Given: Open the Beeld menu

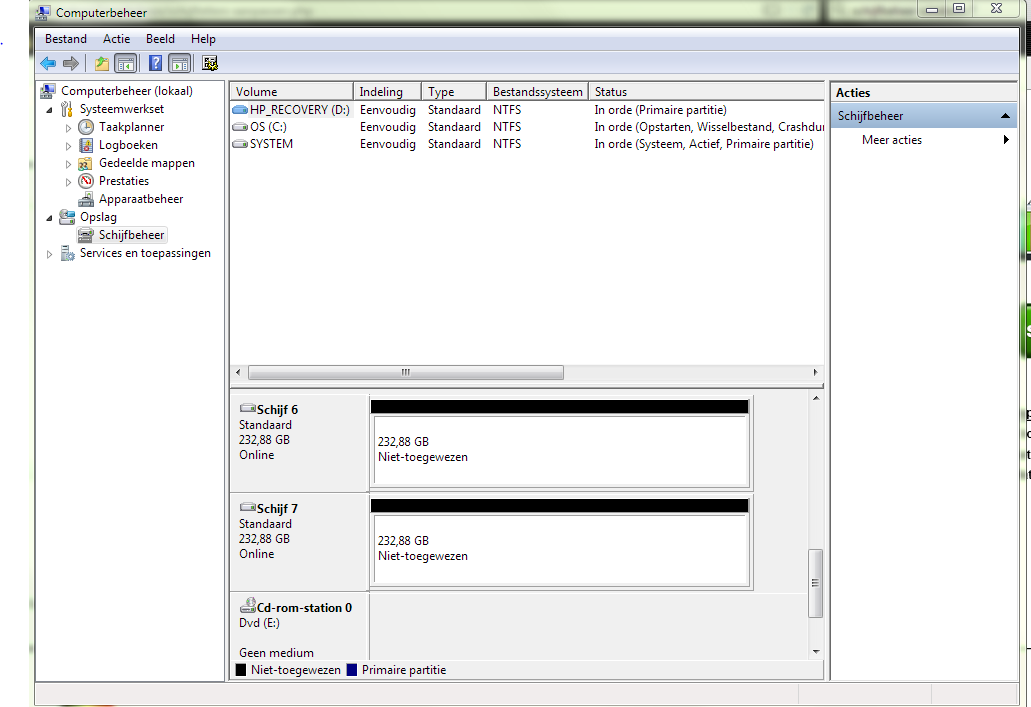Looking at the screenshot, I should tap(160, 39).
